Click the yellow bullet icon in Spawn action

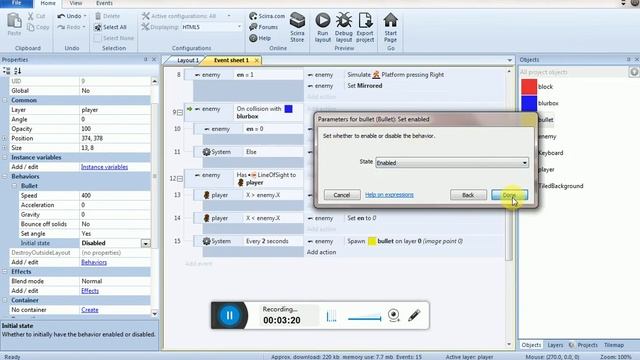(372, 241)
